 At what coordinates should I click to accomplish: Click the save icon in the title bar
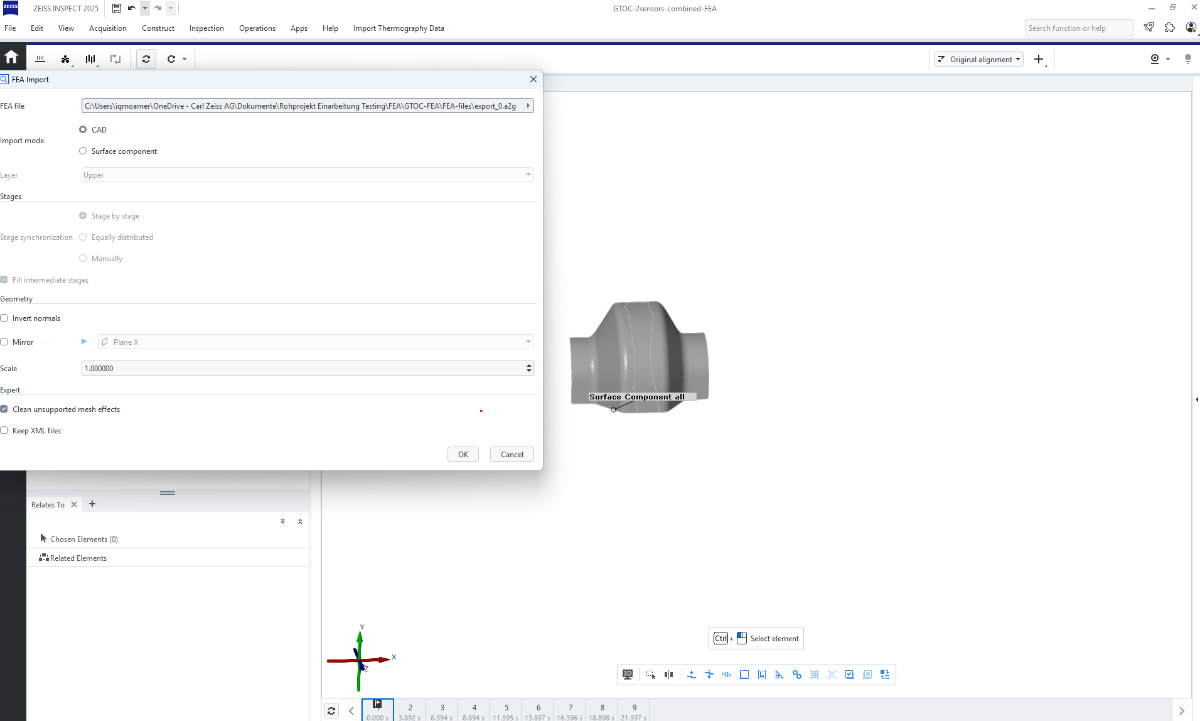(x=117, y=8)
